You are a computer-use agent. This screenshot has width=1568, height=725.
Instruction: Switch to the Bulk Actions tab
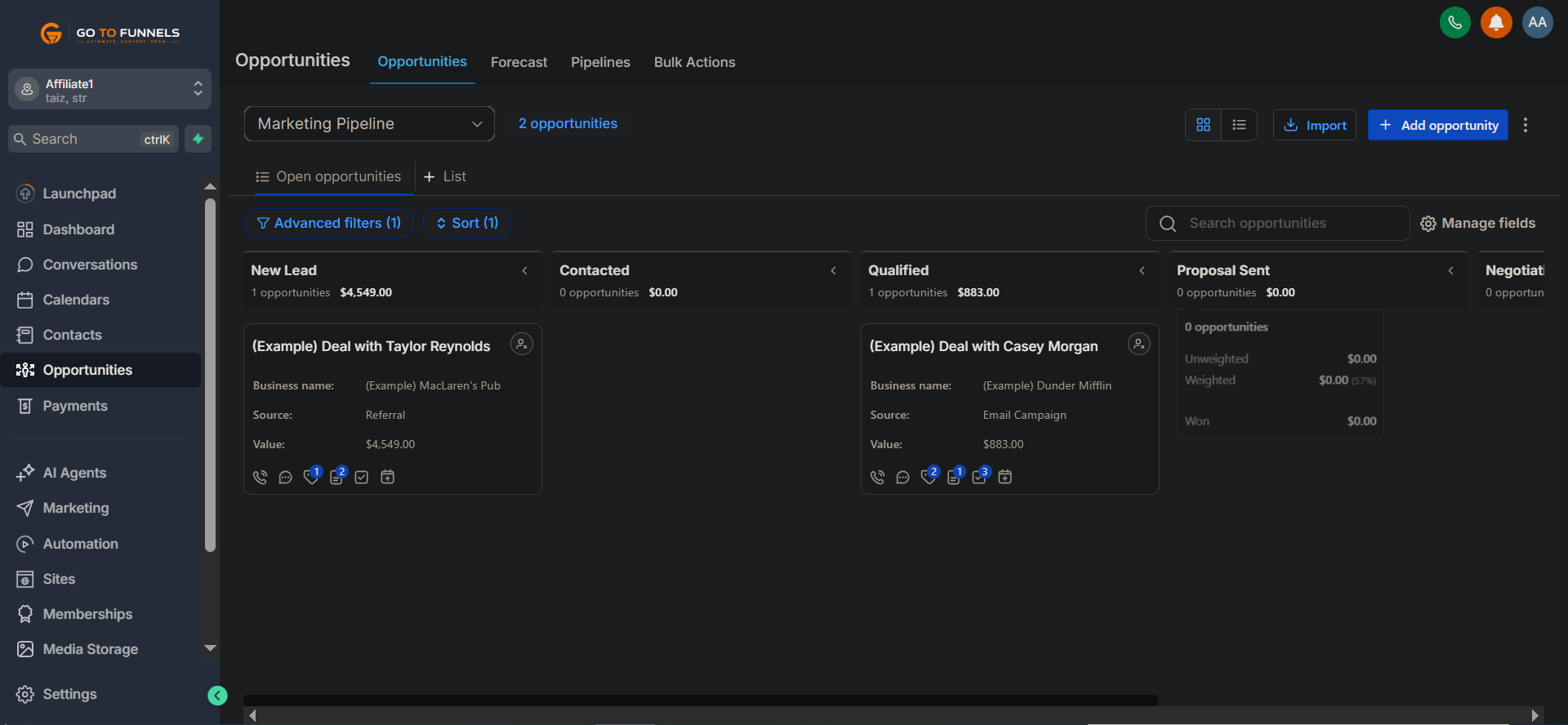694,62
